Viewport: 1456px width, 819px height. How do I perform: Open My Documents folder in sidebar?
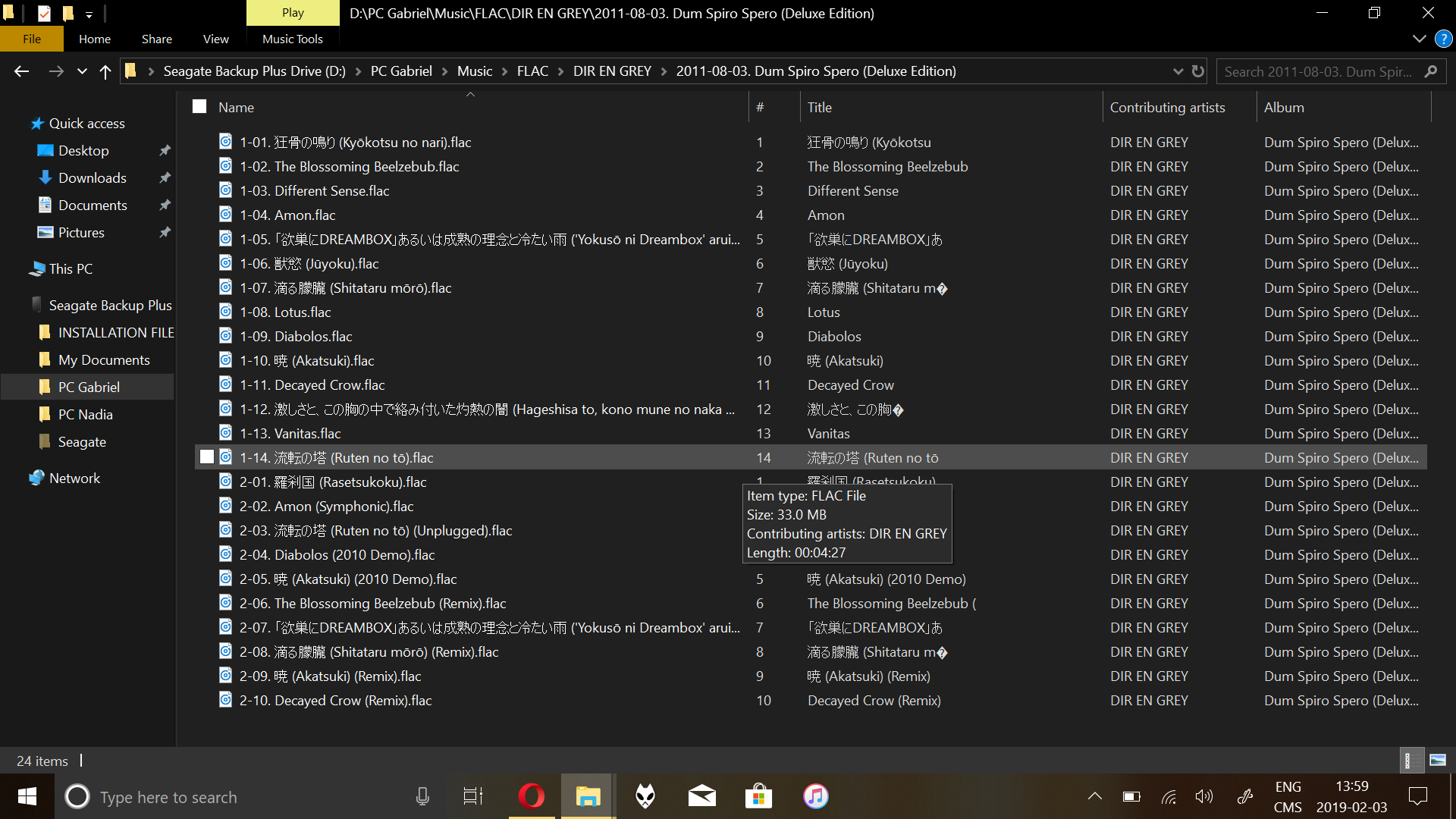pyautogui.click(x=104, y=359)
